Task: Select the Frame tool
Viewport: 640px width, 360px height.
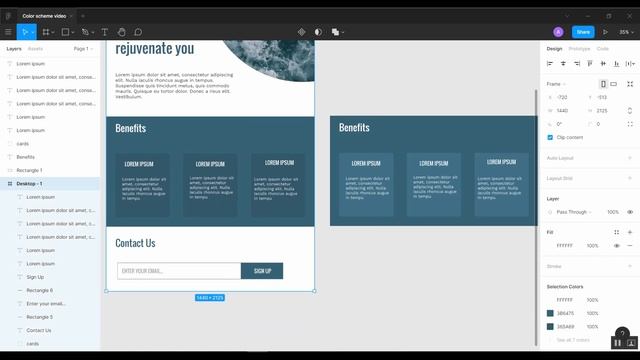Action: pos(46,32)
